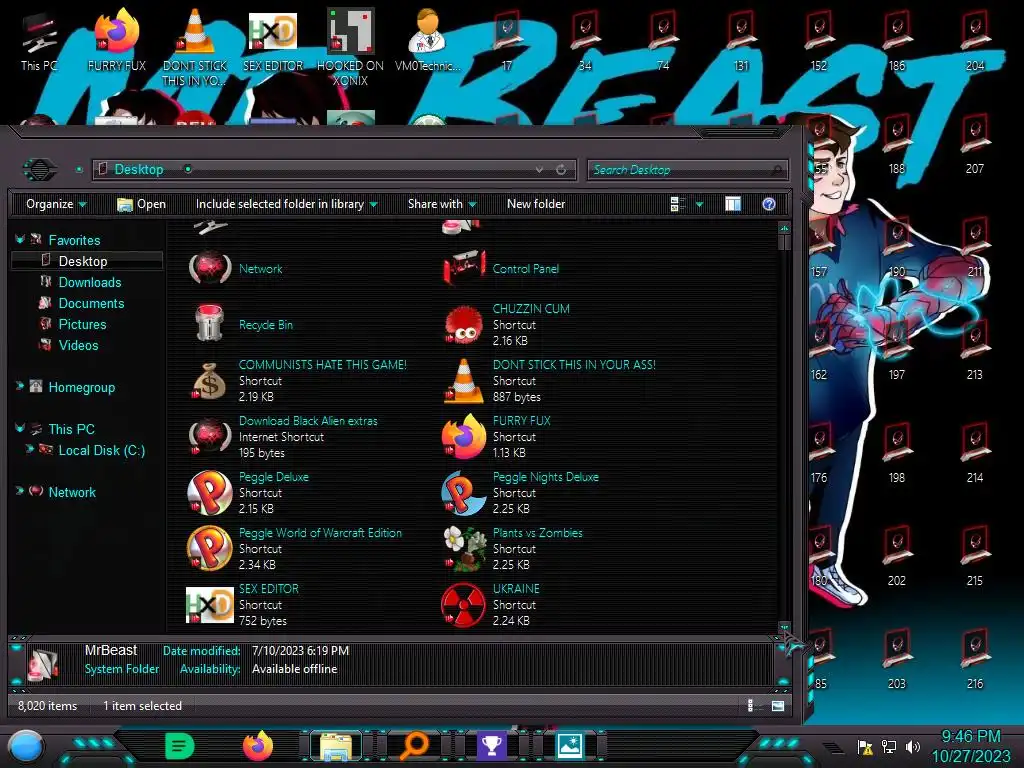Open Firefox from the taskbar

(257, 746)
